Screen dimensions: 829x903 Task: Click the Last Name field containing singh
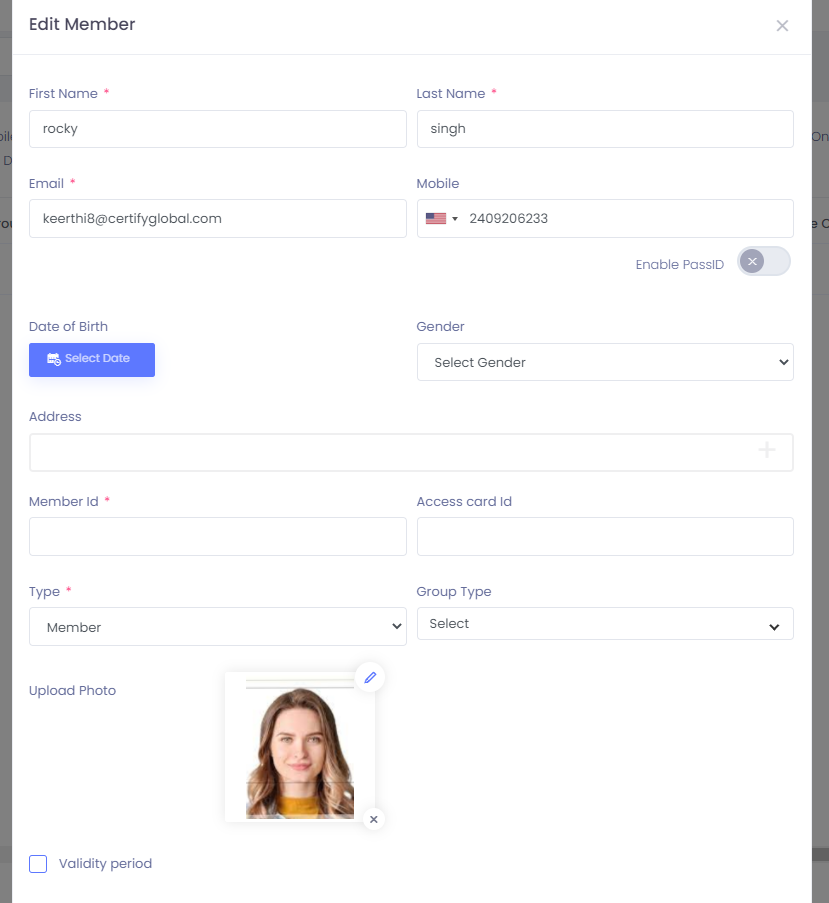coord(605,129)
